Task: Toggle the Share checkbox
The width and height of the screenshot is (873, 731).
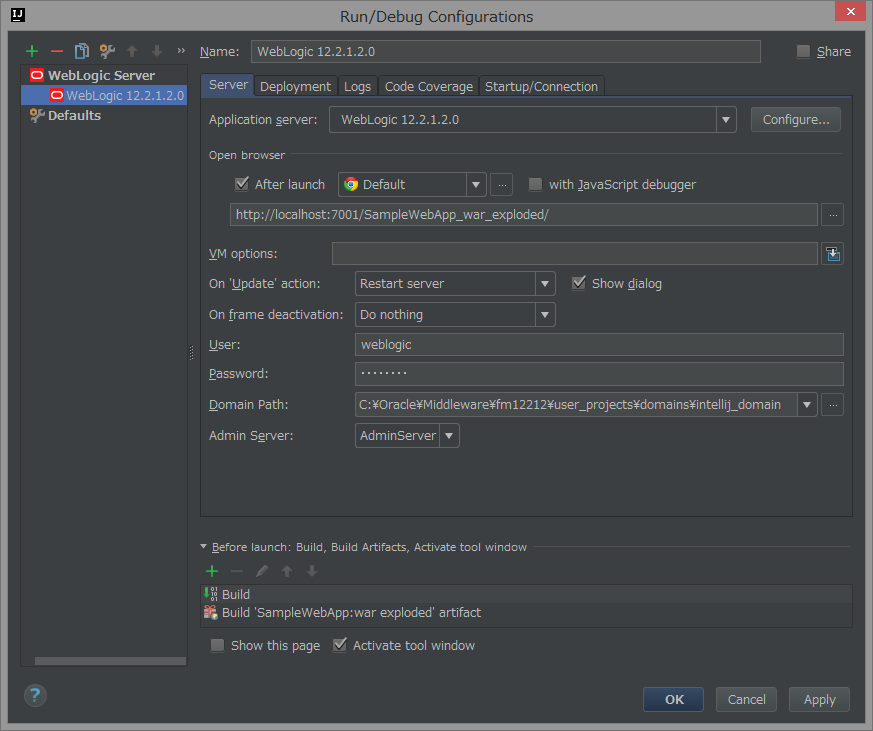Action: click(x=803, y=51)
